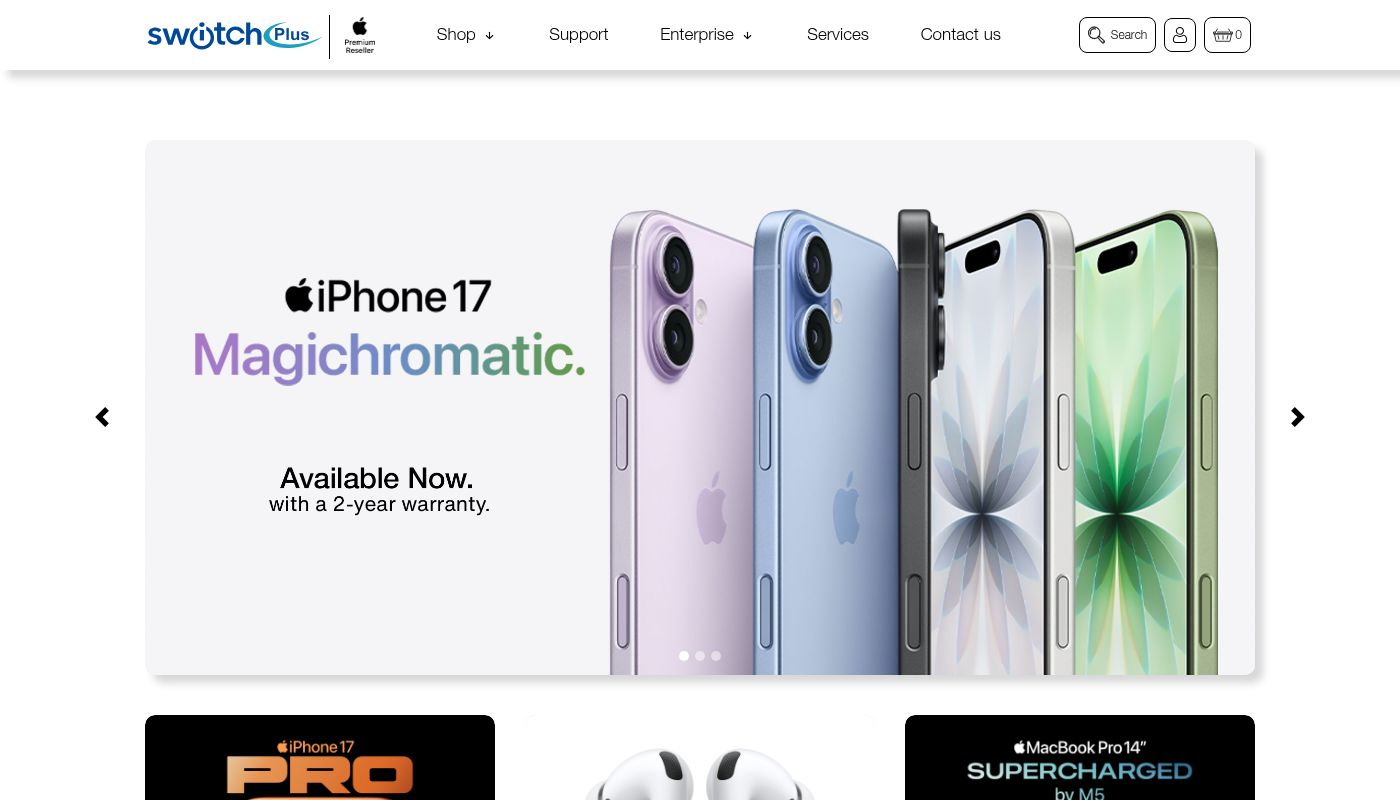Select the third carousel dot indicator
The height and width of the screenshot is (800, 1400).
pyautogui.click(x=716, y=656)
